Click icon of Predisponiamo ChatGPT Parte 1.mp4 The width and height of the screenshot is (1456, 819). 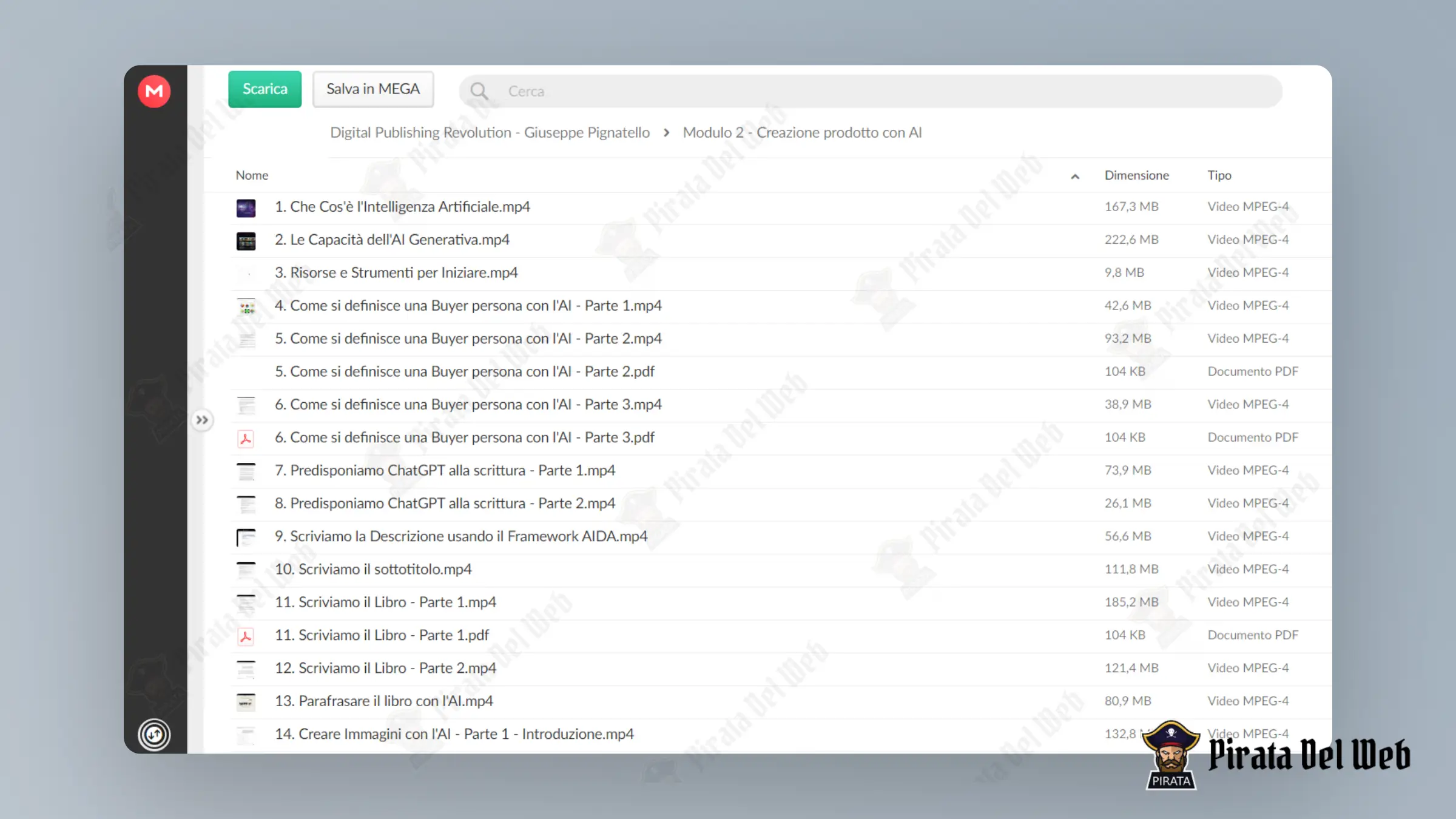[x=246, y=471]
